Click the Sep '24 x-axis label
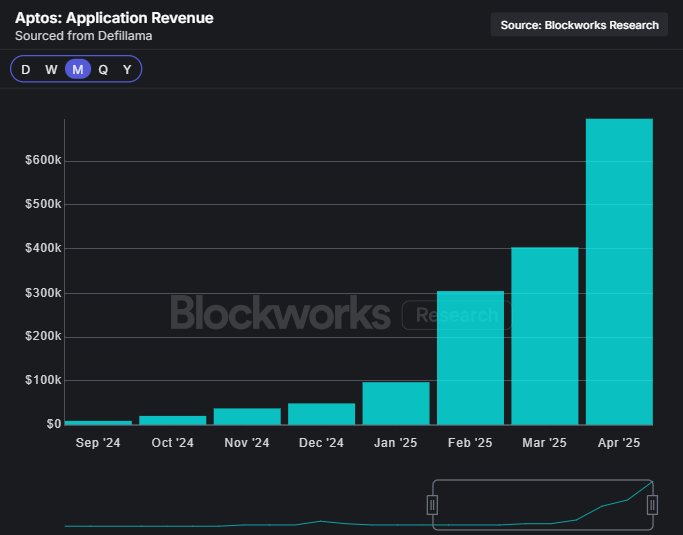 98,443
